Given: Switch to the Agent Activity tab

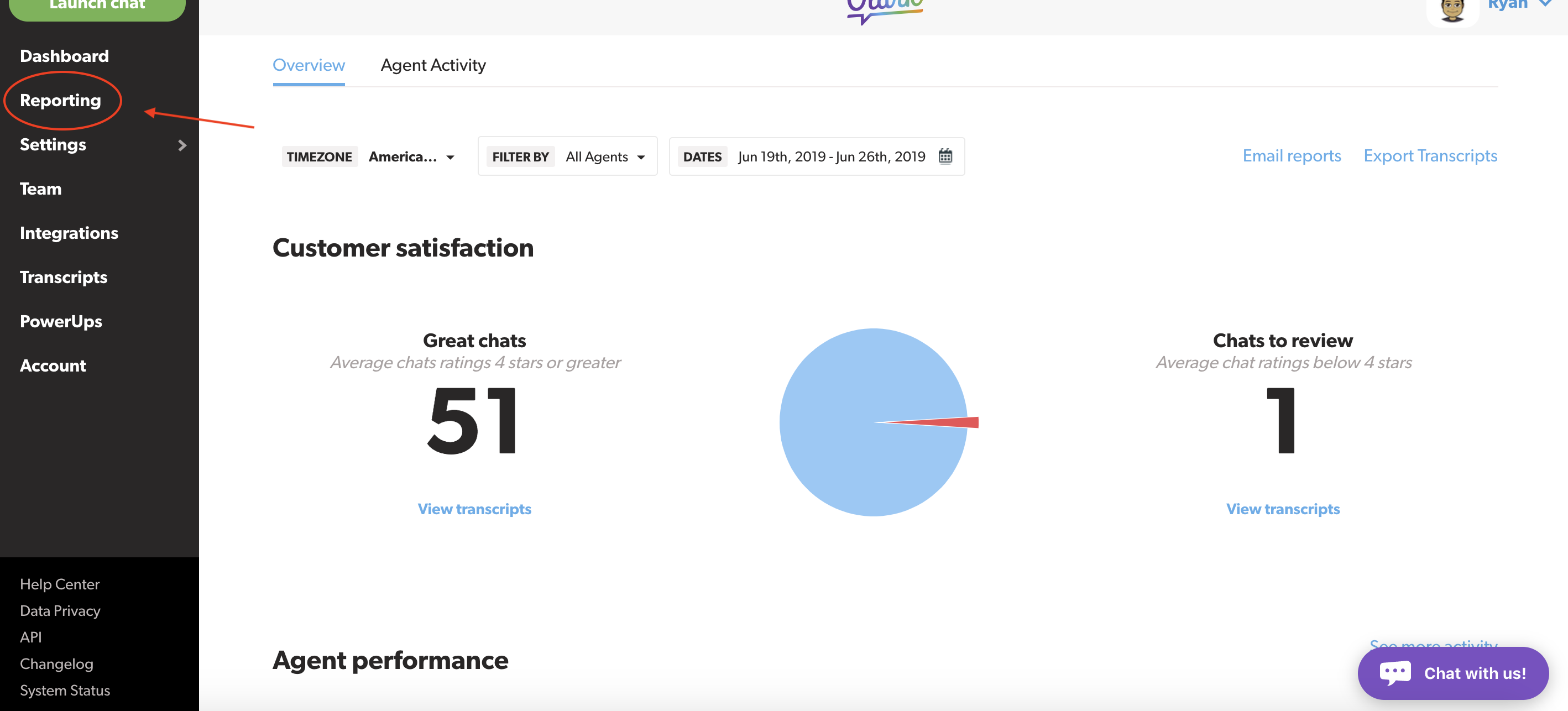Looking at the screenshot, I should click(433, 65).
